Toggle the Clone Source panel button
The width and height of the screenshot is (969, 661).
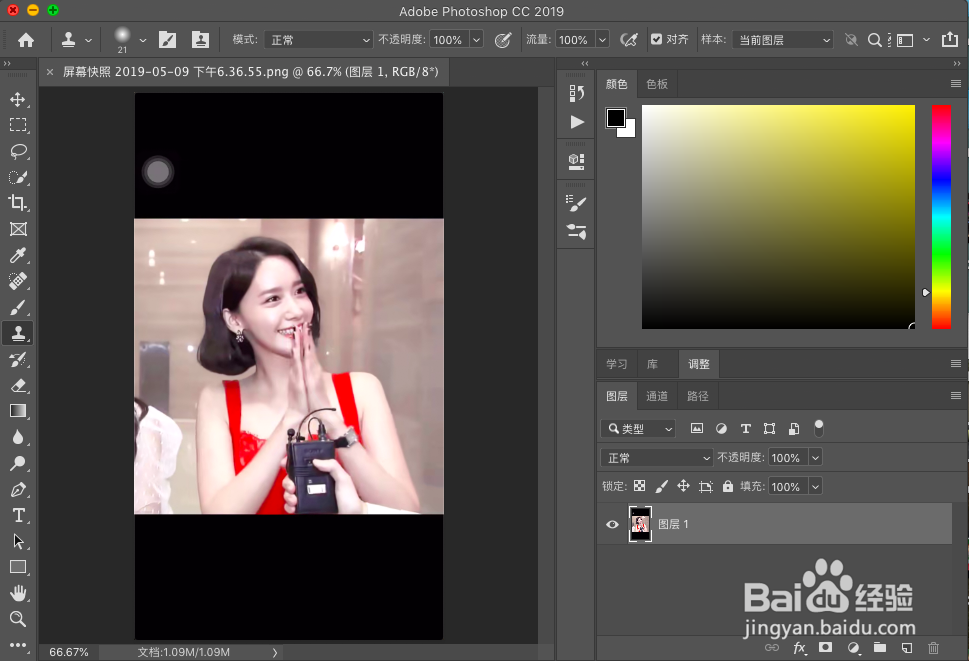pyautogui.click(x=200, y=40)
